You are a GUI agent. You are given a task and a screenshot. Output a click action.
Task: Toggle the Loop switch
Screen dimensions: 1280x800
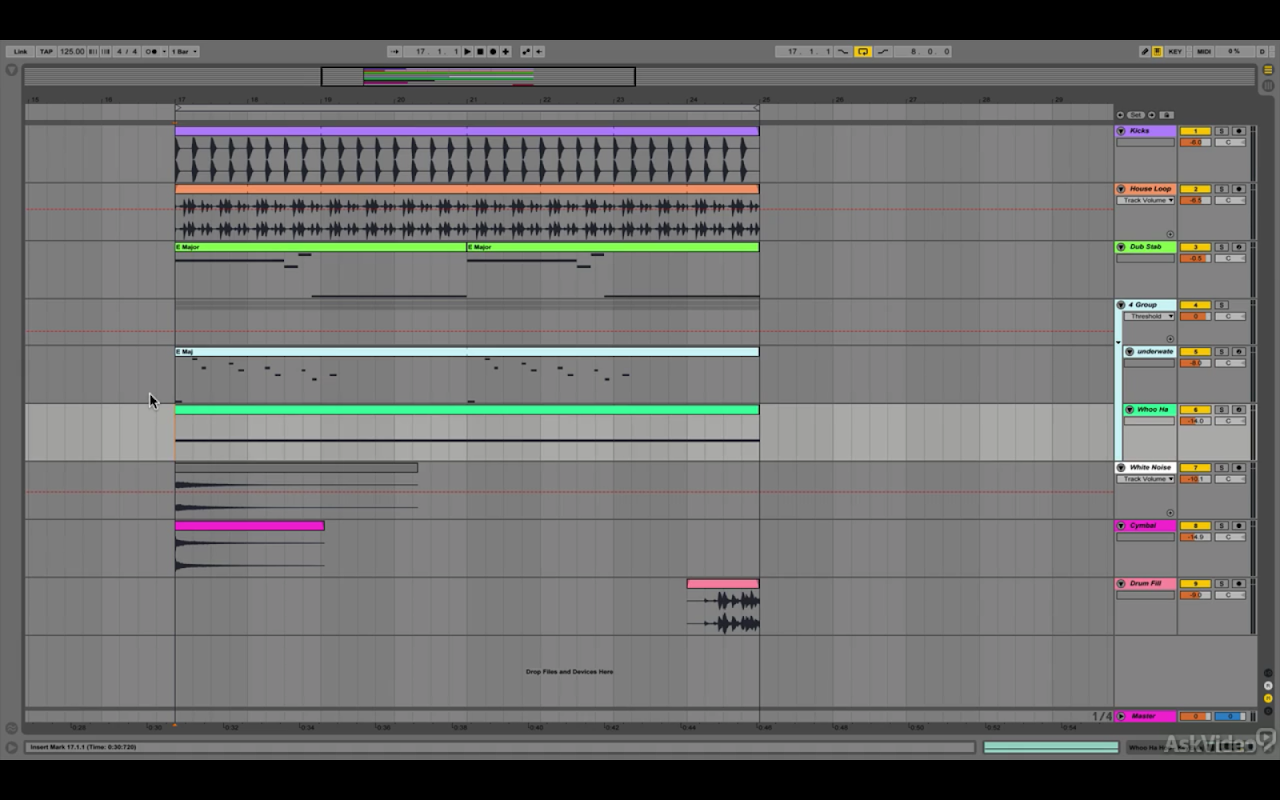[862, 51]
